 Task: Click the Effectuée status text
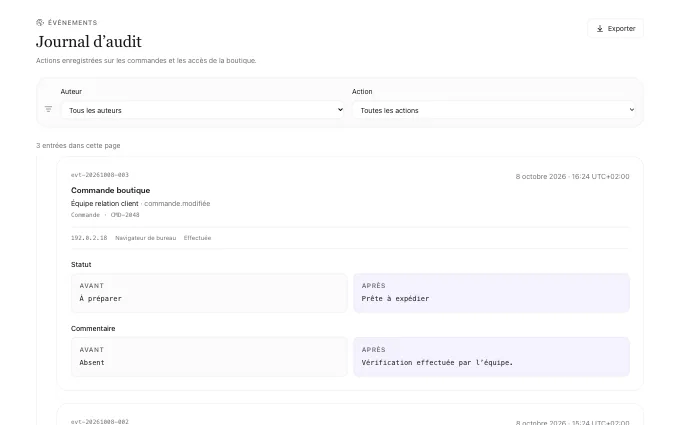(x=197, y=238)
